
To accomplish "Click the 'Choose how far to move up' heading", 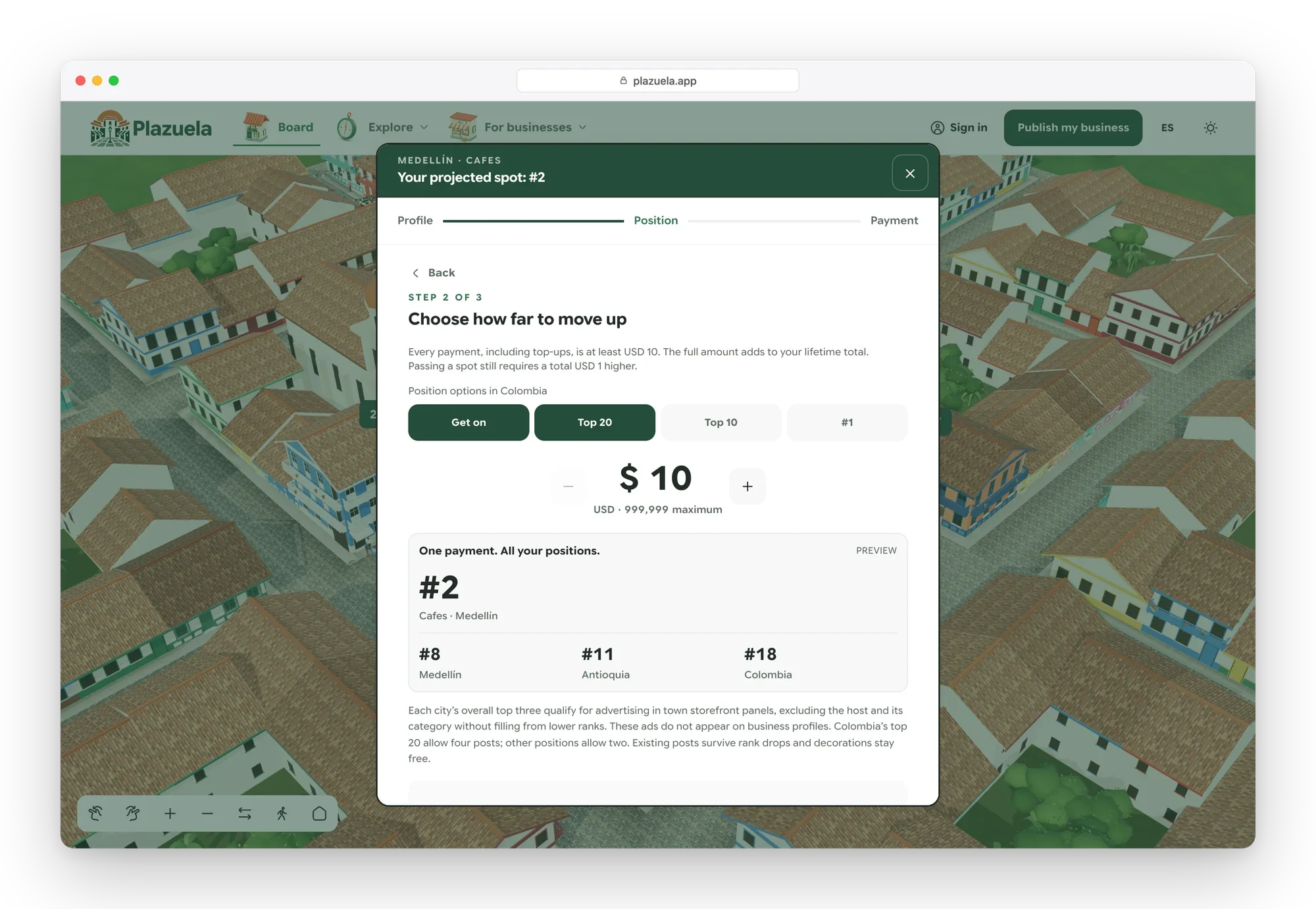I will pyautogui.click(x=517, y=319).
